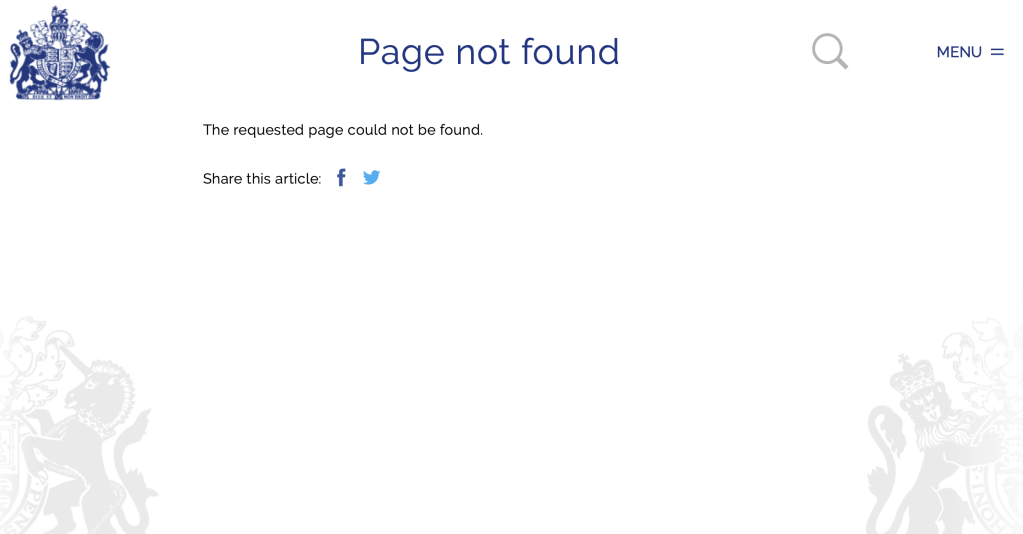The height and width of the screenshot is (534, 1023).
Task: Click the blue unicorn supporter in the logo
Action: [91, 62]
